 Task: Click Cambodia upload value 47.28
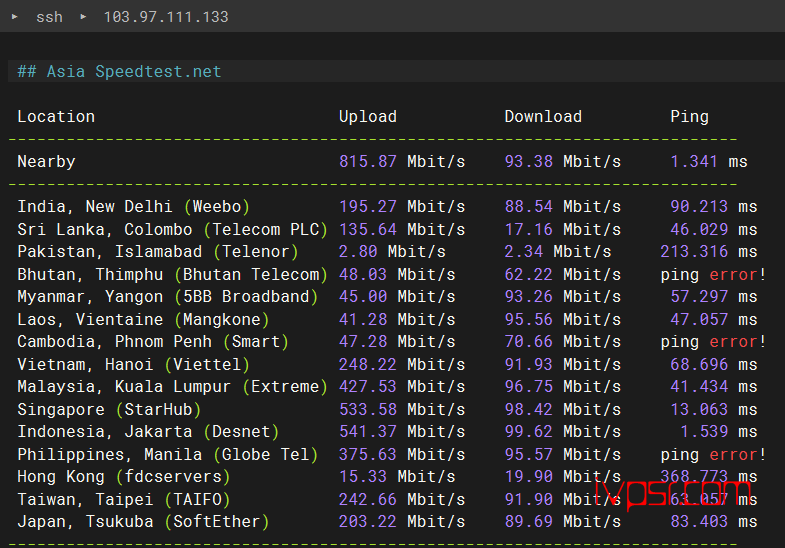[363, 342]
